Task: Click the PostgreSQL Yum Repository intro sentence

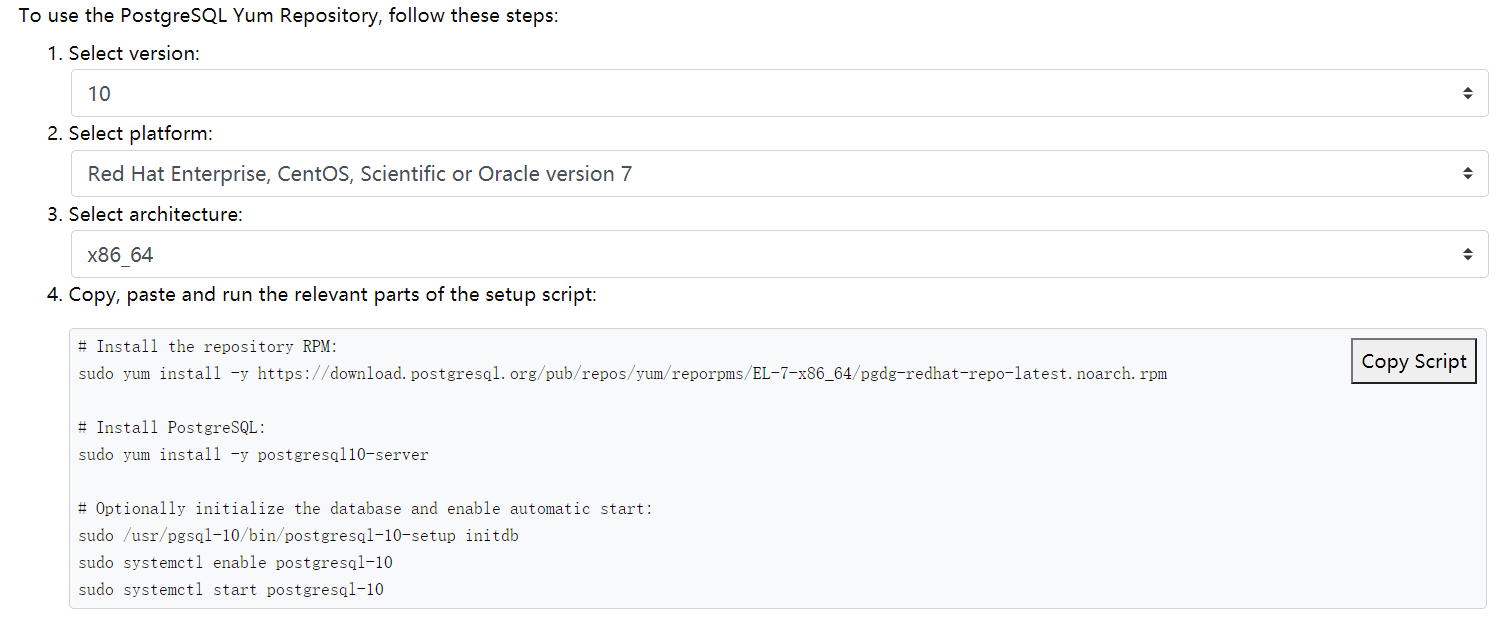Action: tap(288, 17)
